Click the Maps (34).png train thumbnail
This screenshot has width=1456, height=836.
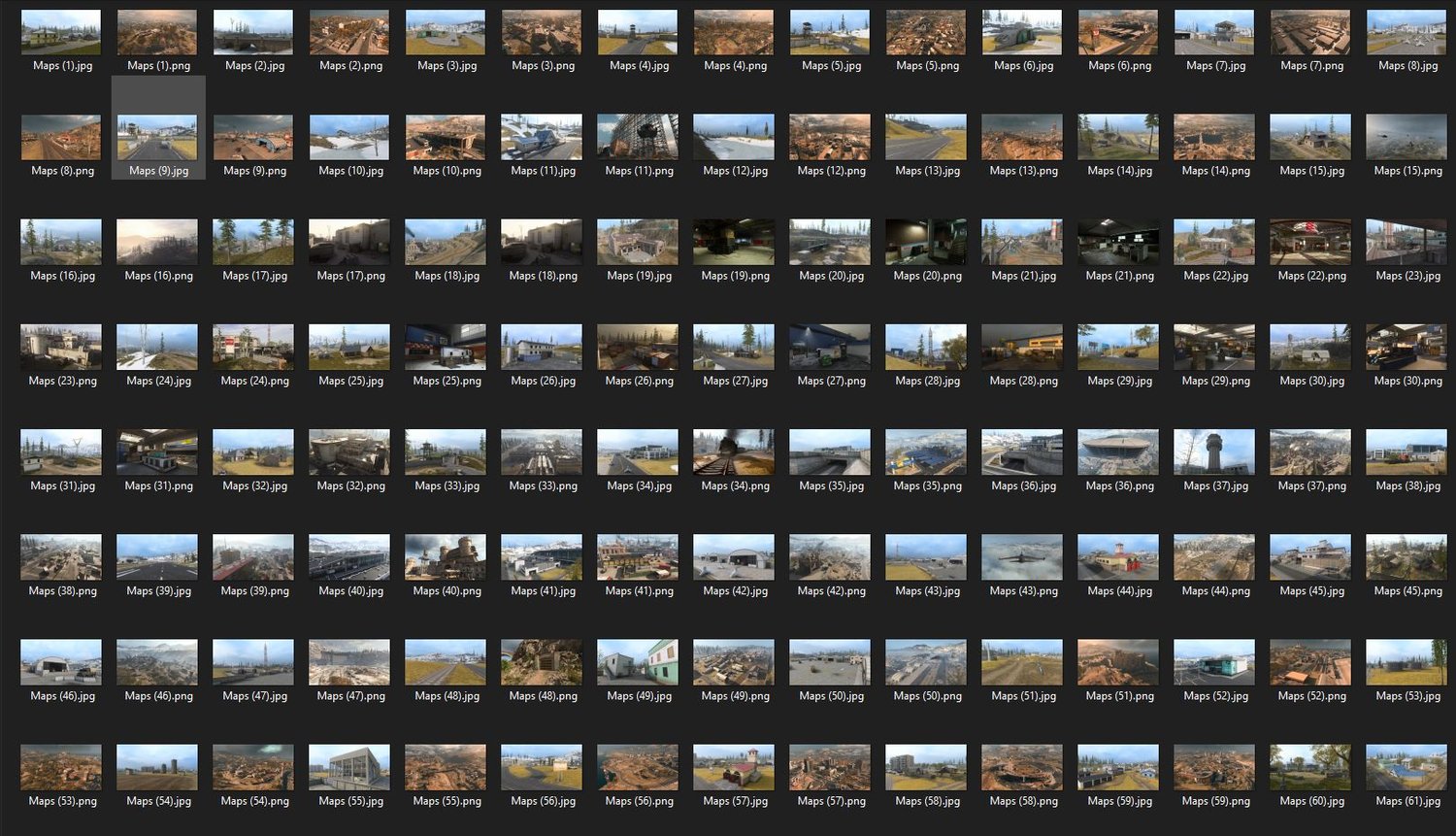pos(734,451)
